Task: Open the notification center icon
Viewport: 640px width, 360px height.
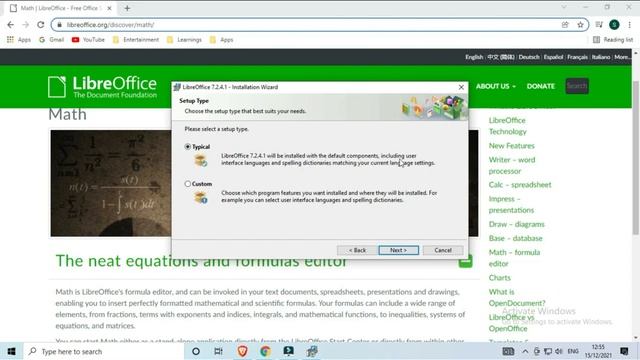Action: click(624, 351)
